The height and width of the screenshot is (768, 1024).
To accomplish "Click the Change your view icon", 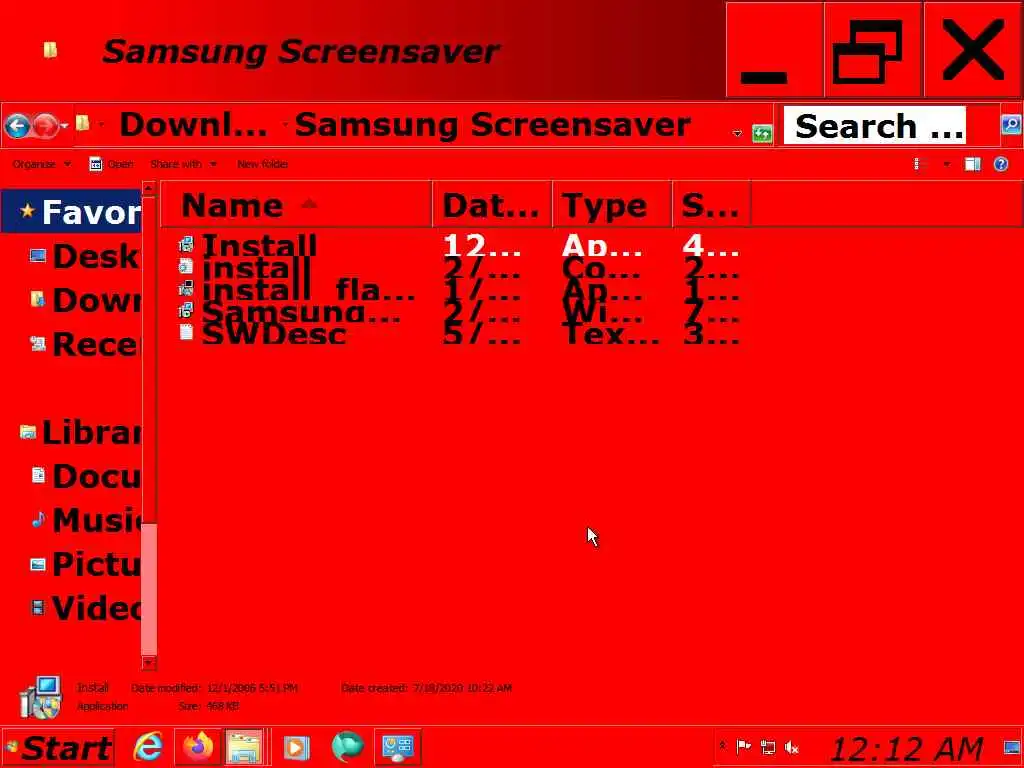I will 918,164.
